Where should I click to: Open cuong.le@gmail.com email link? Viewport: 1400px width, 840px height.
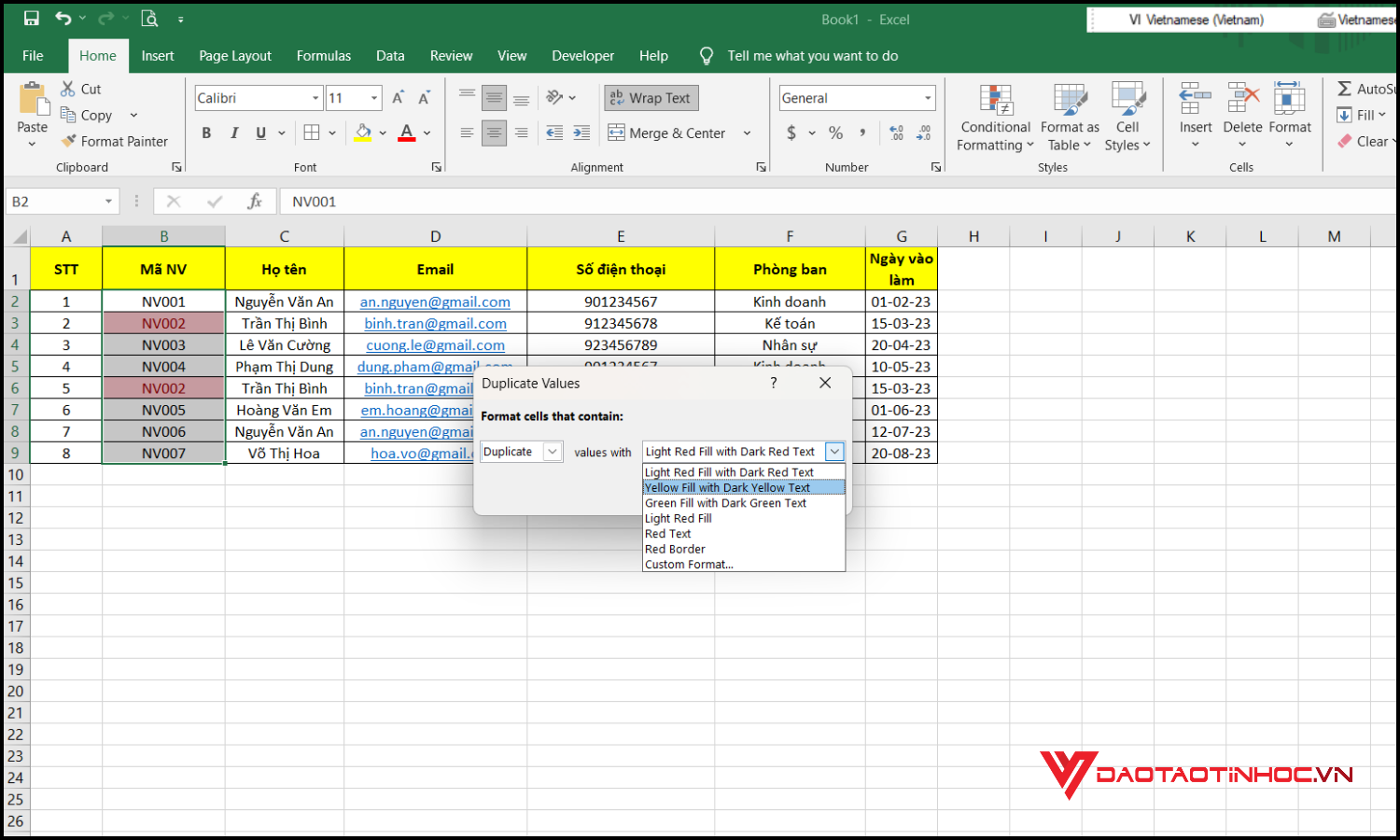click(x=435, y=344)
